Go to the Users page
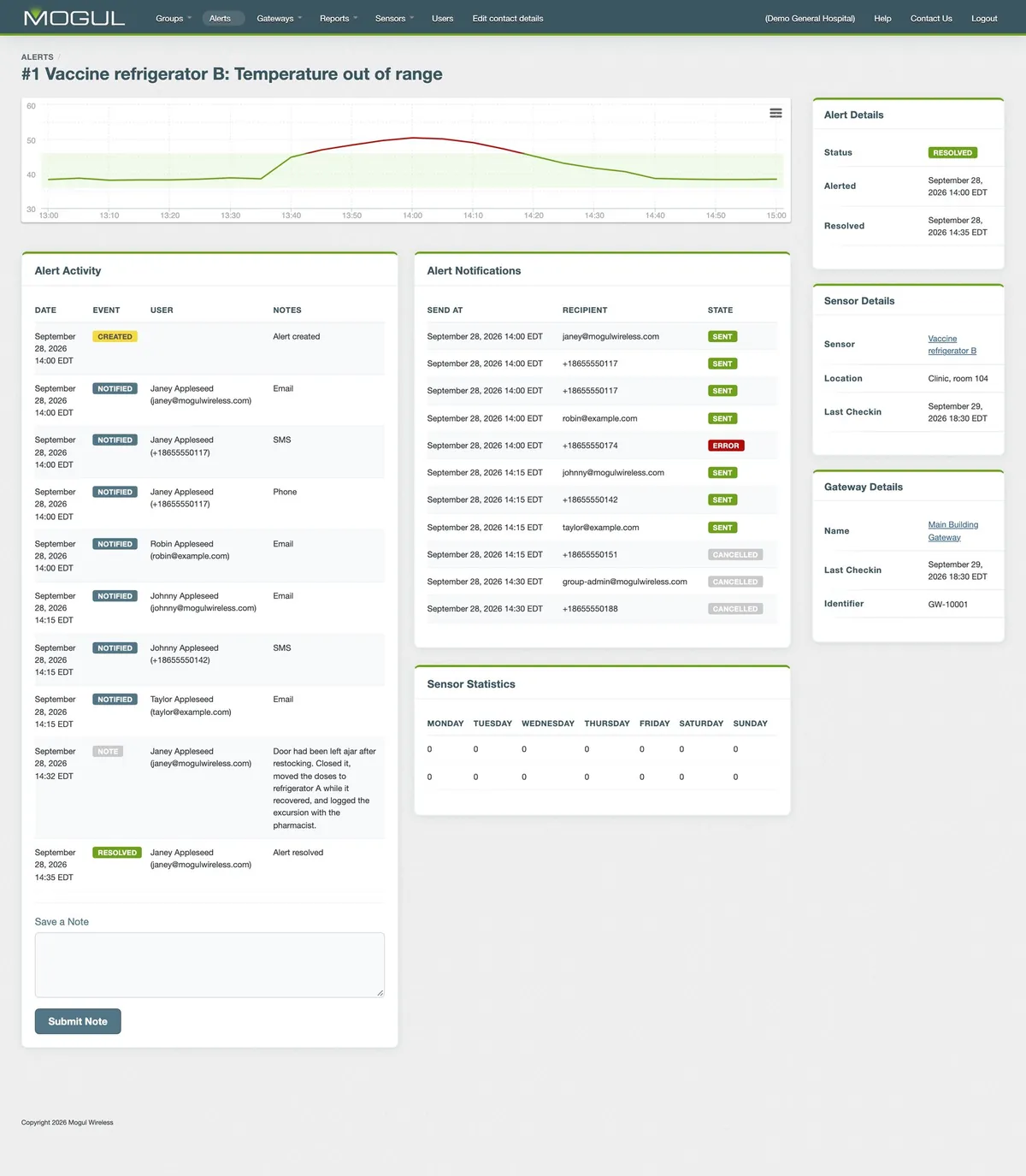 443,18
